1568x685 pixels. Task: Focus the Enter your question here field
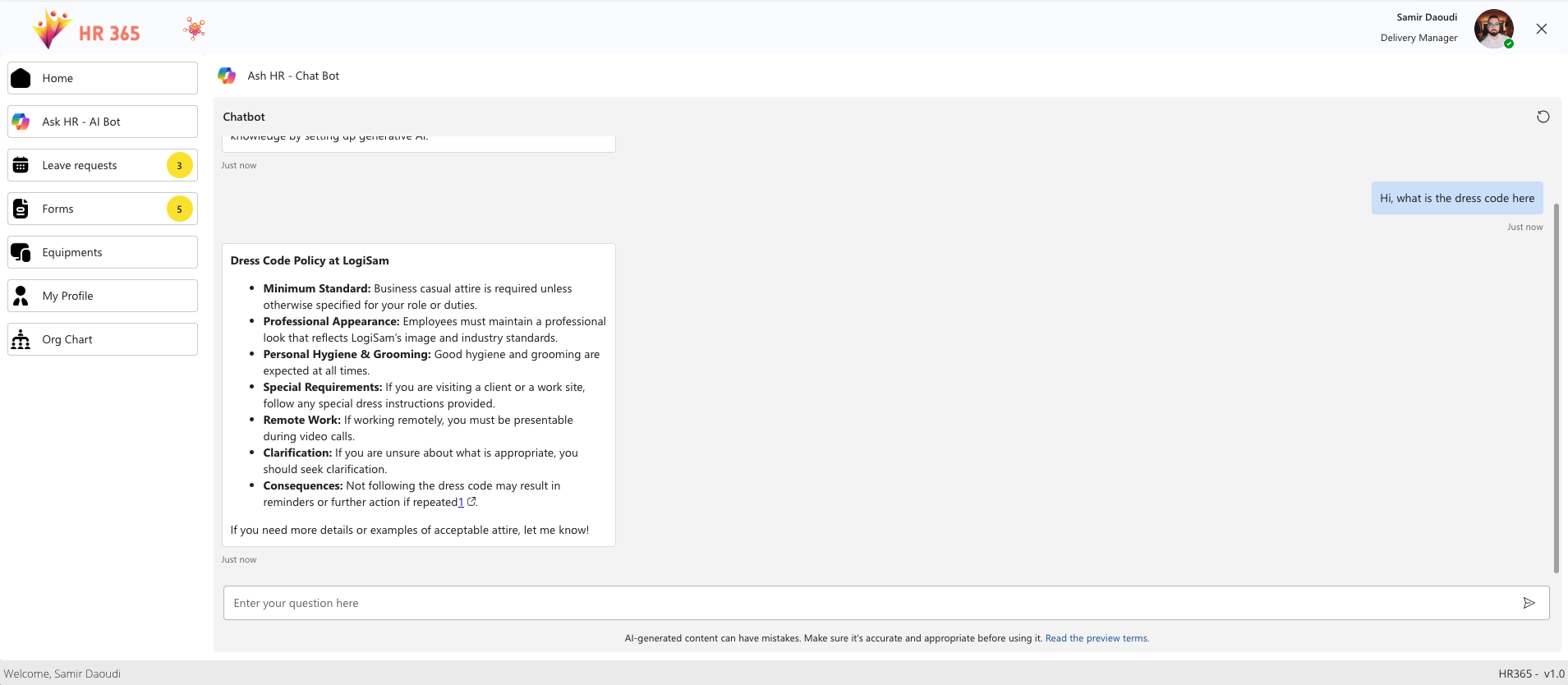(871, 603)
